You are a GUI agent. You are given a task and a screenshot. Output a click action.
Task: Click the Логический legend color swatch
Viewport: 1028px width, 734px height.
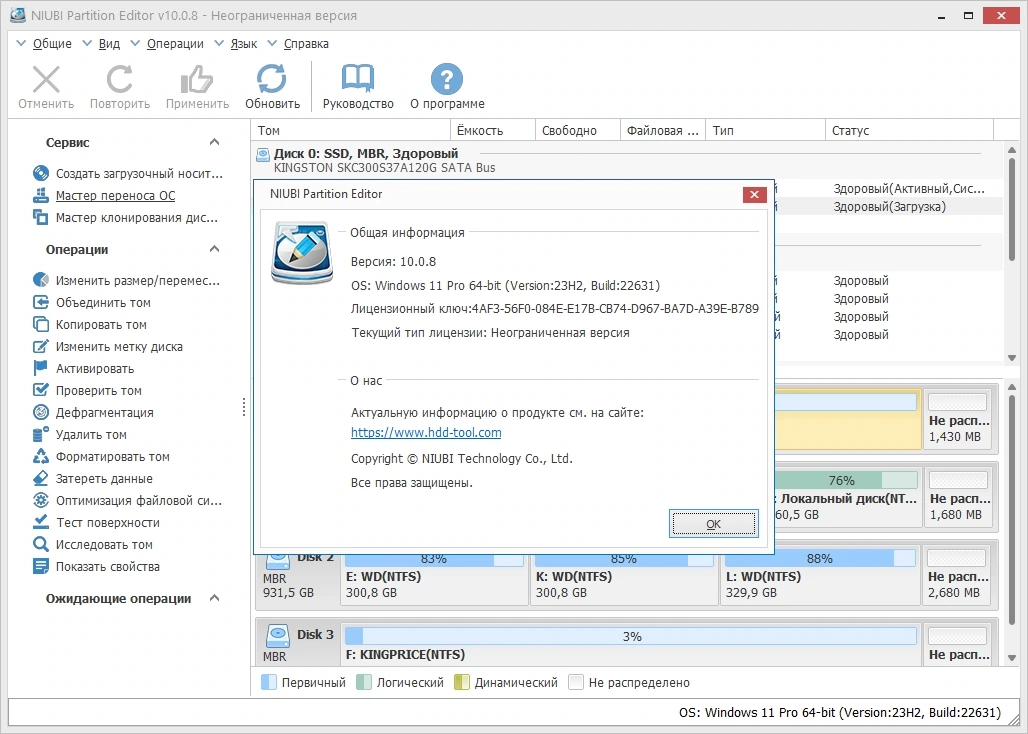[x=364, y=682]
